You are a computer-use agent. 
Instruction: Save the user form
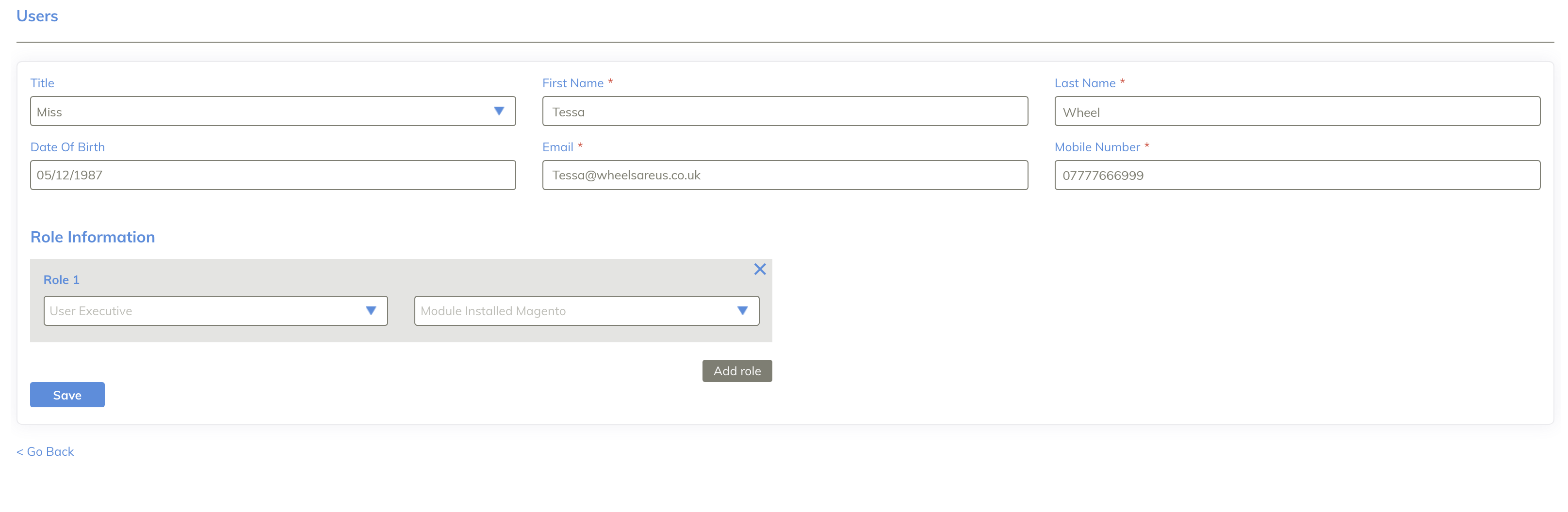click(67, 395)
